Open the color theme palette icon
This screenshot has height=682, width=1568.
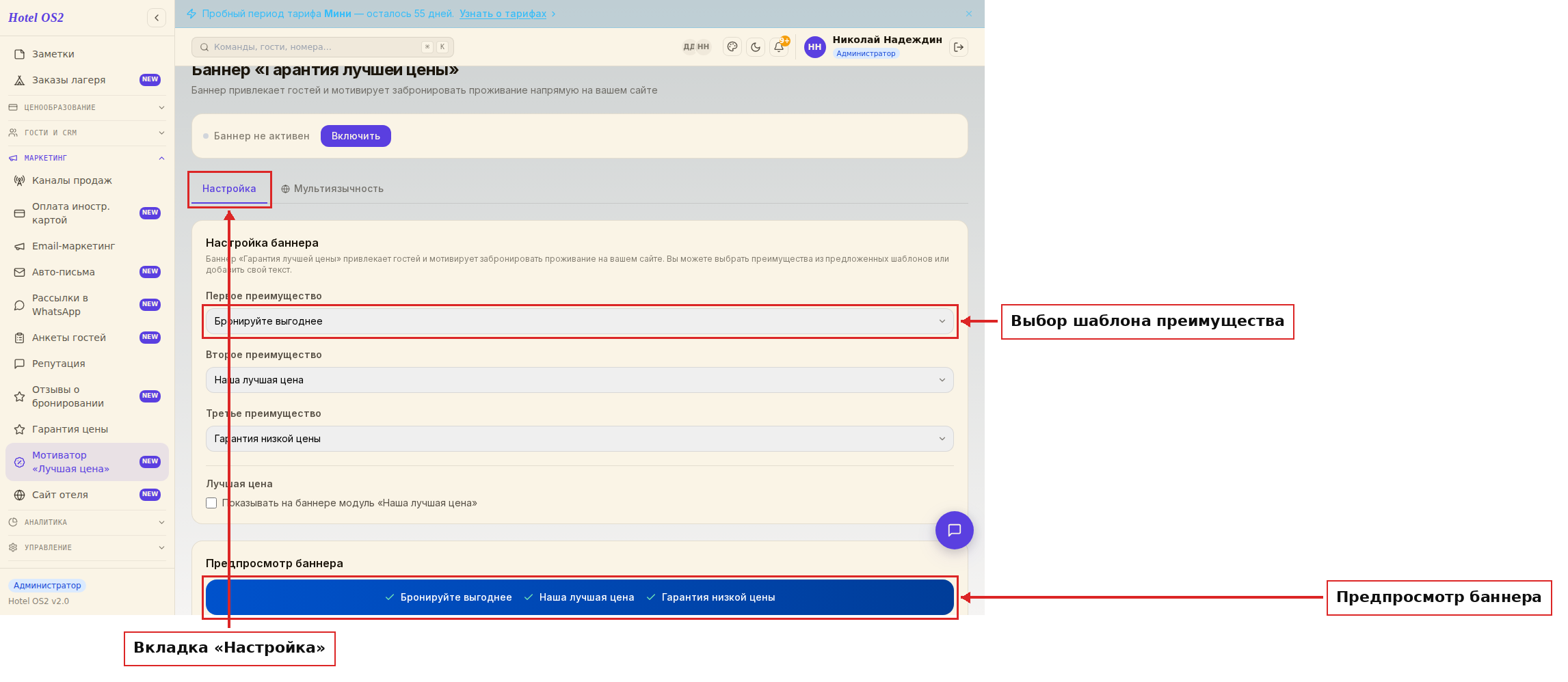[x=732, y=47]
